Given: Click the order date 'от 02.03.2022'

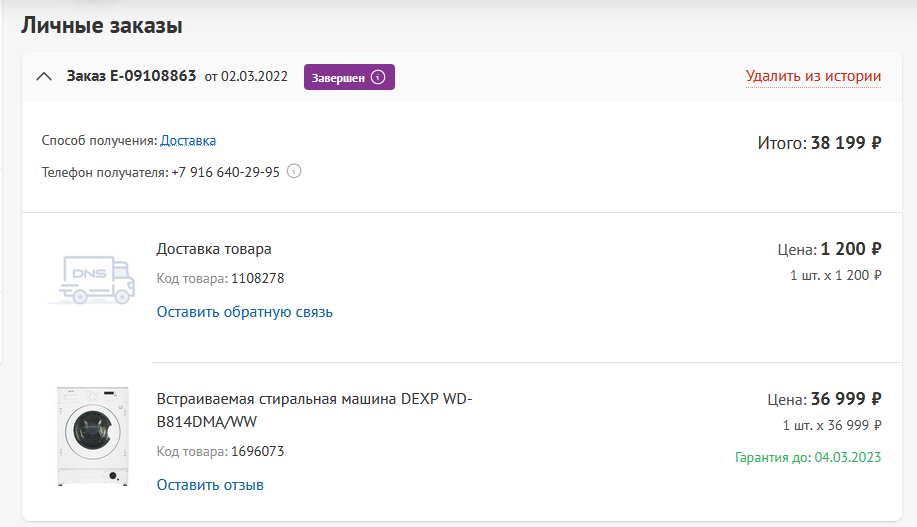Looking at the screenshot, I should (x=246, y=77).
